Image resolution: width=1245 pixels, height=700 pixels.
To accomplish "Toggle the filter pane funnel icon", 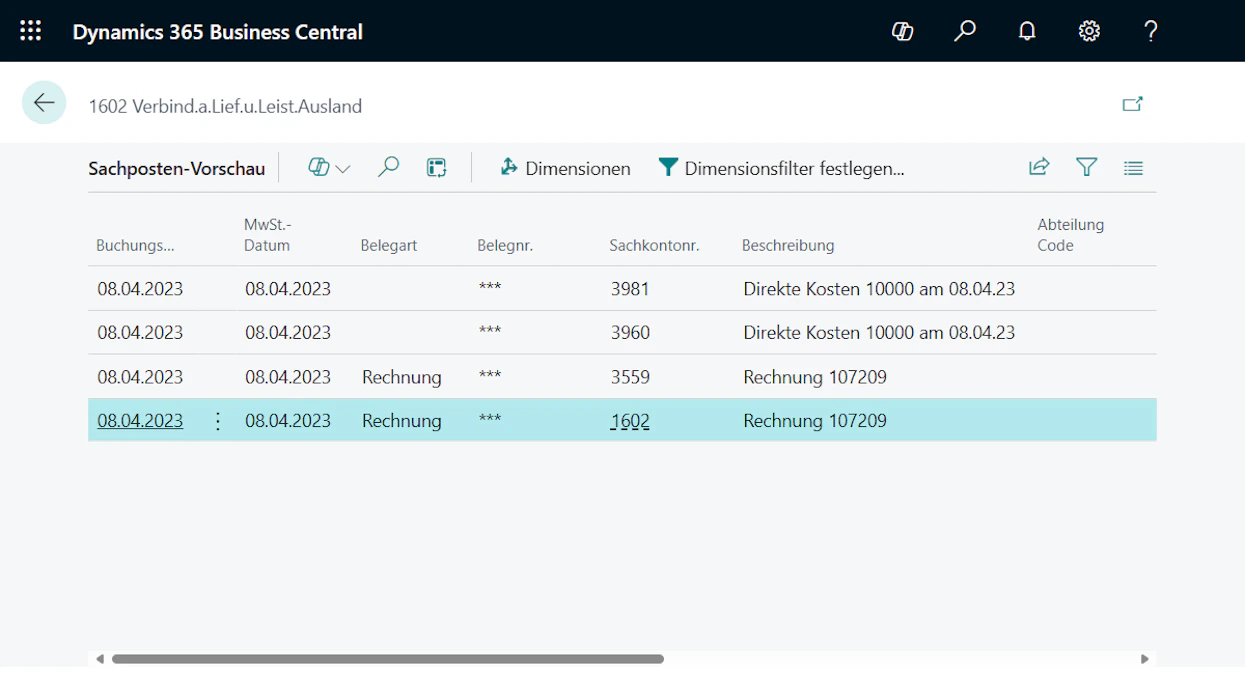I will coord(1087,167).
